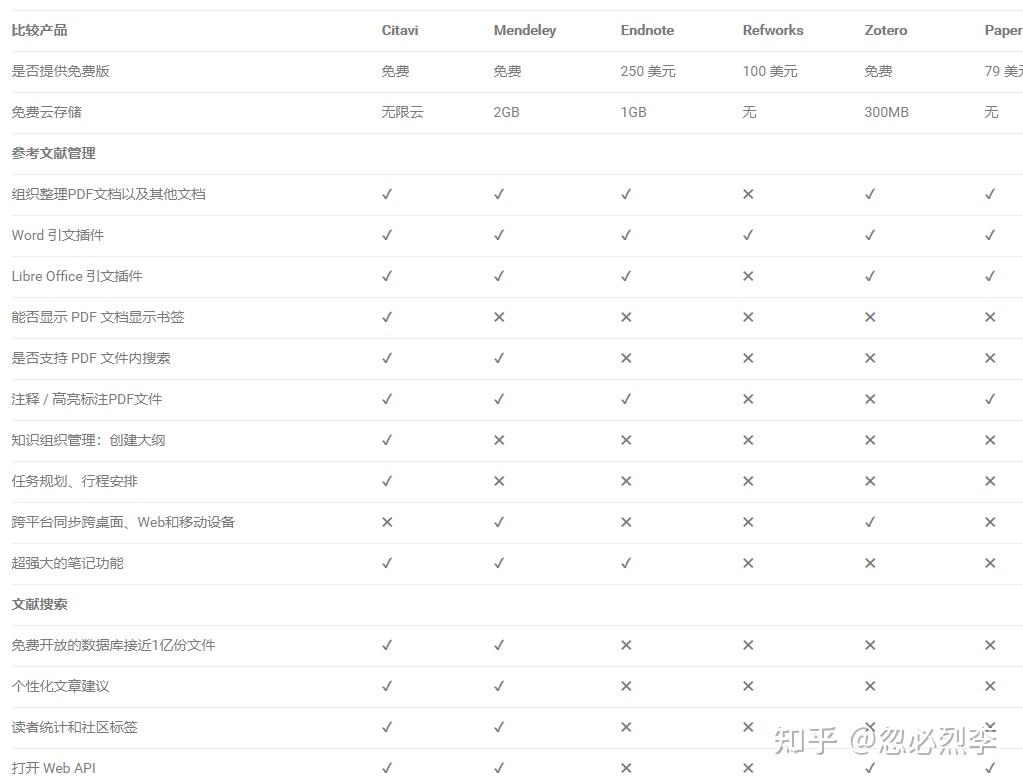
Task: Click the Endnote checkmark for 超强大的笔记功能
Action: click(626, 564)
